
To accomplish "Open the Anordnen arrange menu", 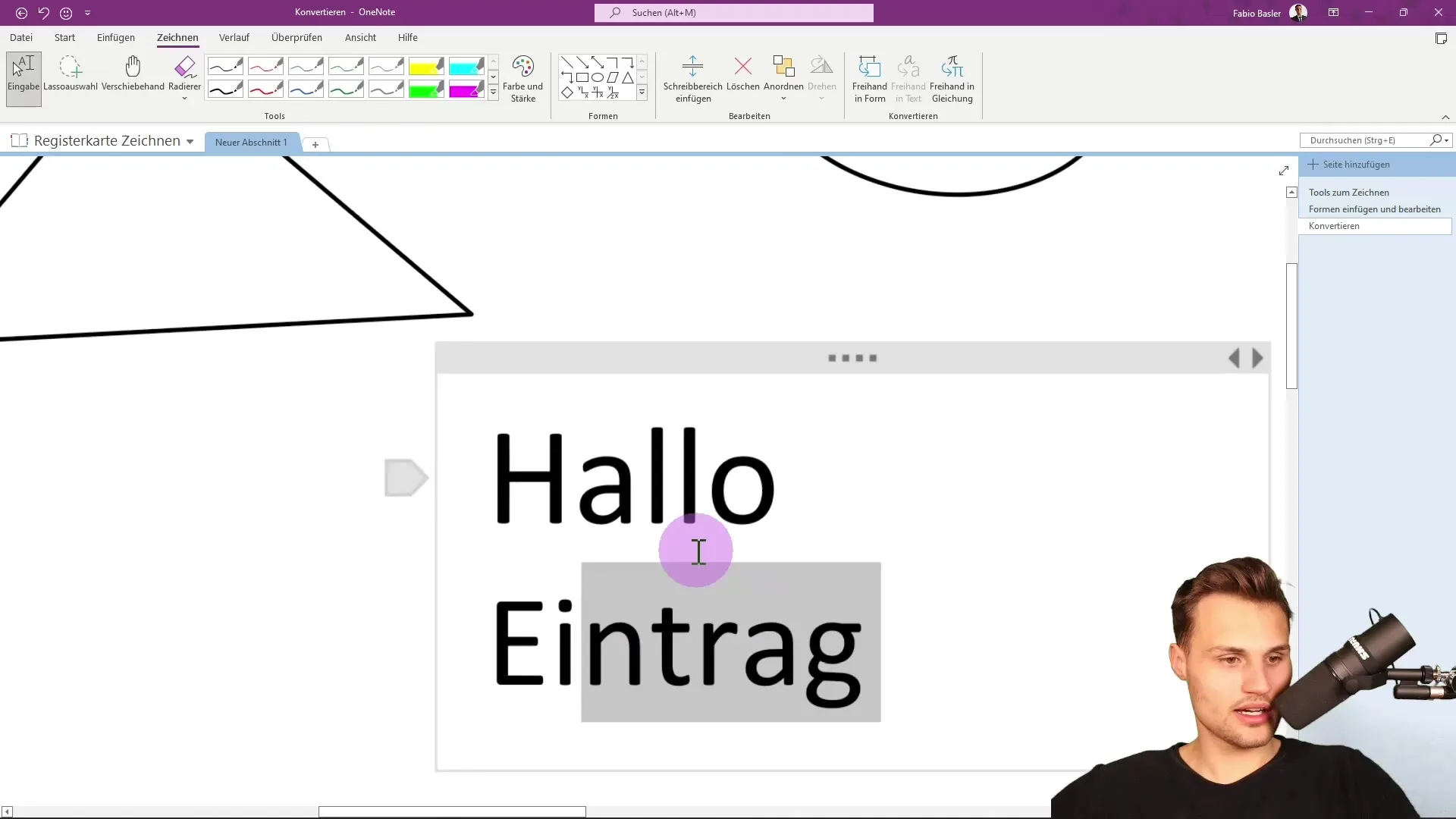I will point(783,79).
